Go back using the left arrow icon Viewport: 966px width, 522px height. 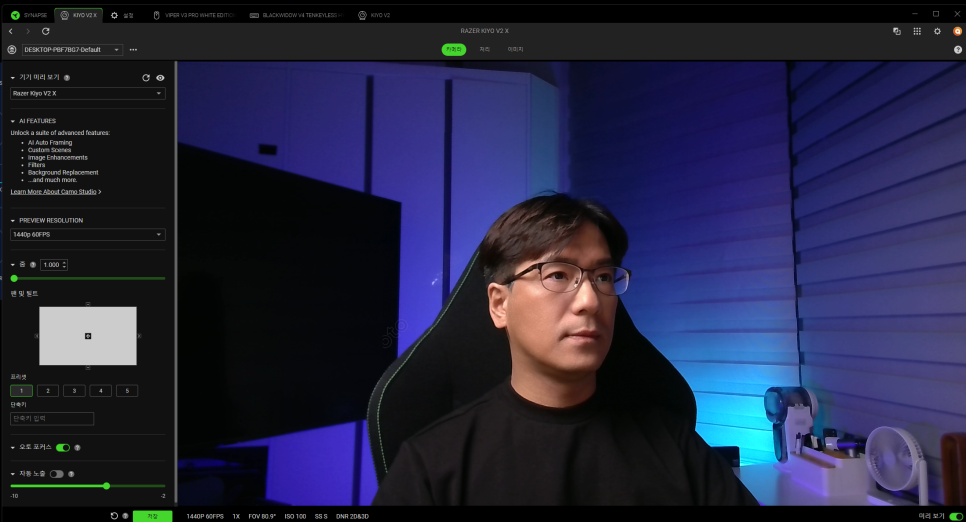click(10, 31)
